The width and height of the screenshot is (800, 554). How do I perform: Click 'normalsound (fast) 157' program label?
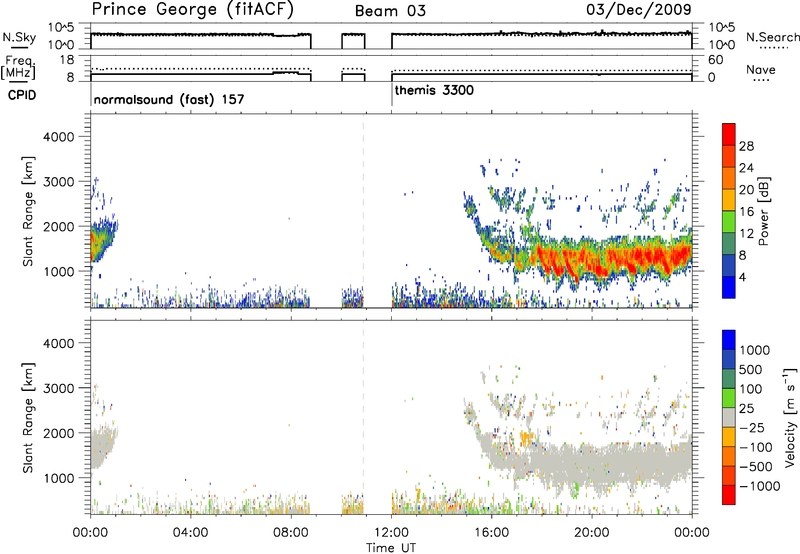[x=169, y=99]
